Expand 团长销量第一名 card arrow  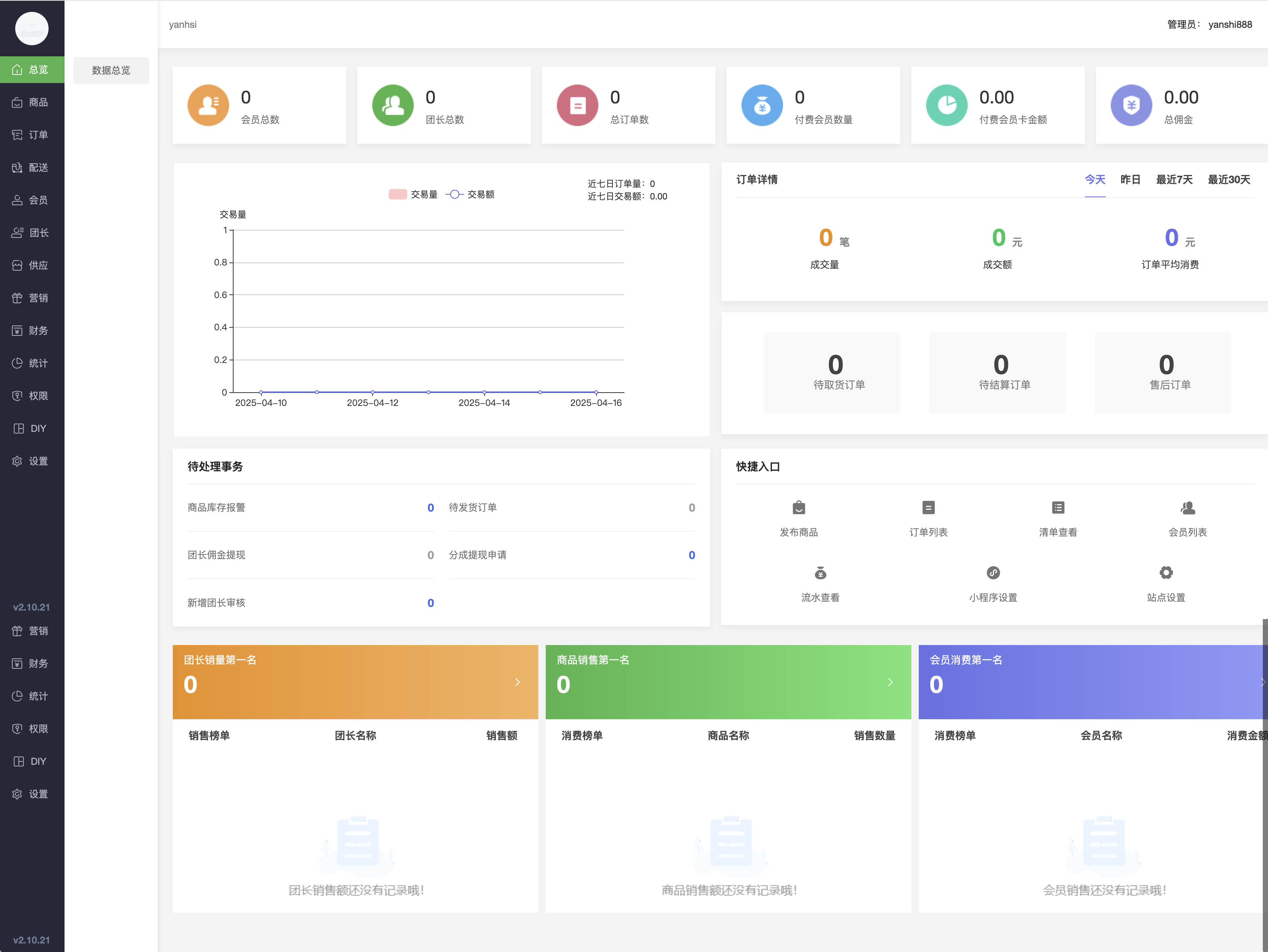517,682
